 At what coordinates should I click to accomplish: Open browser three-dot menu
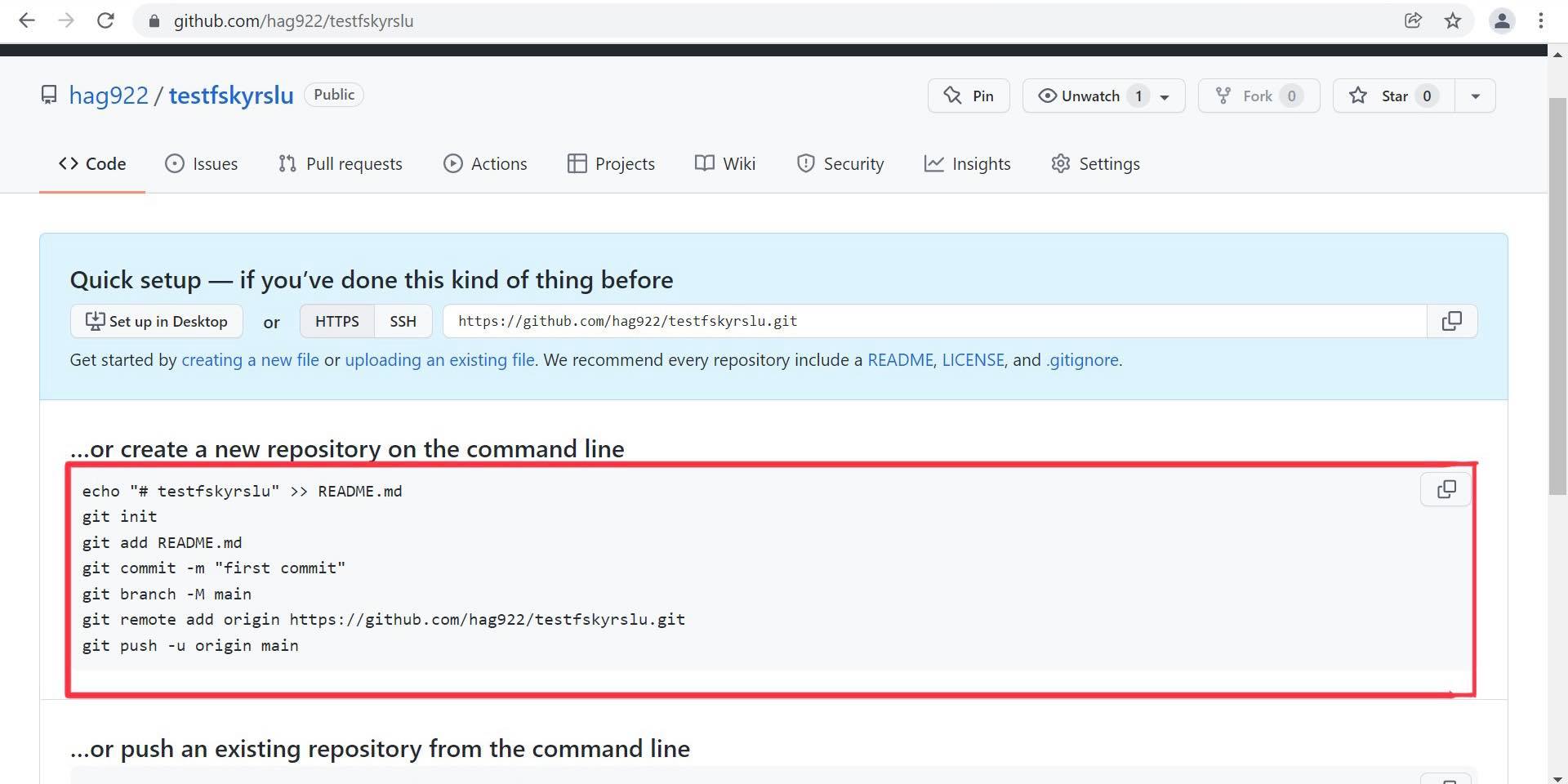click(1541, 20)
